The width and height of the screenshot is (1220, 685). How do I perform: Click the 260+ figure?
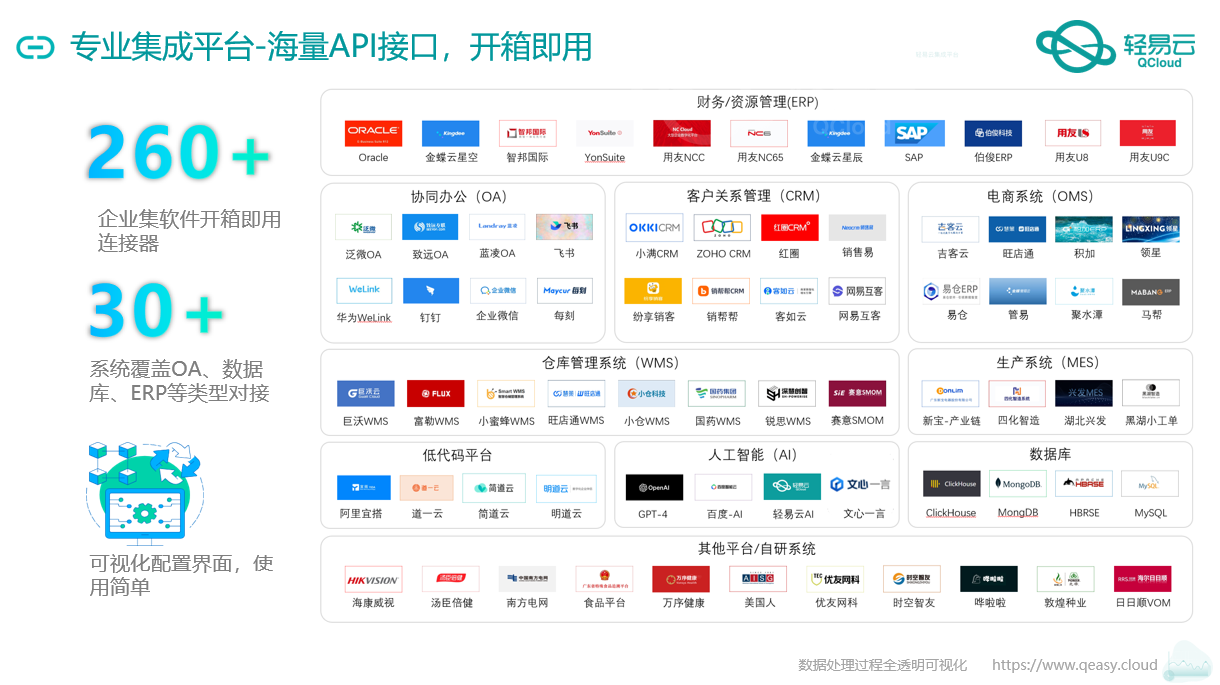point(179,153)
